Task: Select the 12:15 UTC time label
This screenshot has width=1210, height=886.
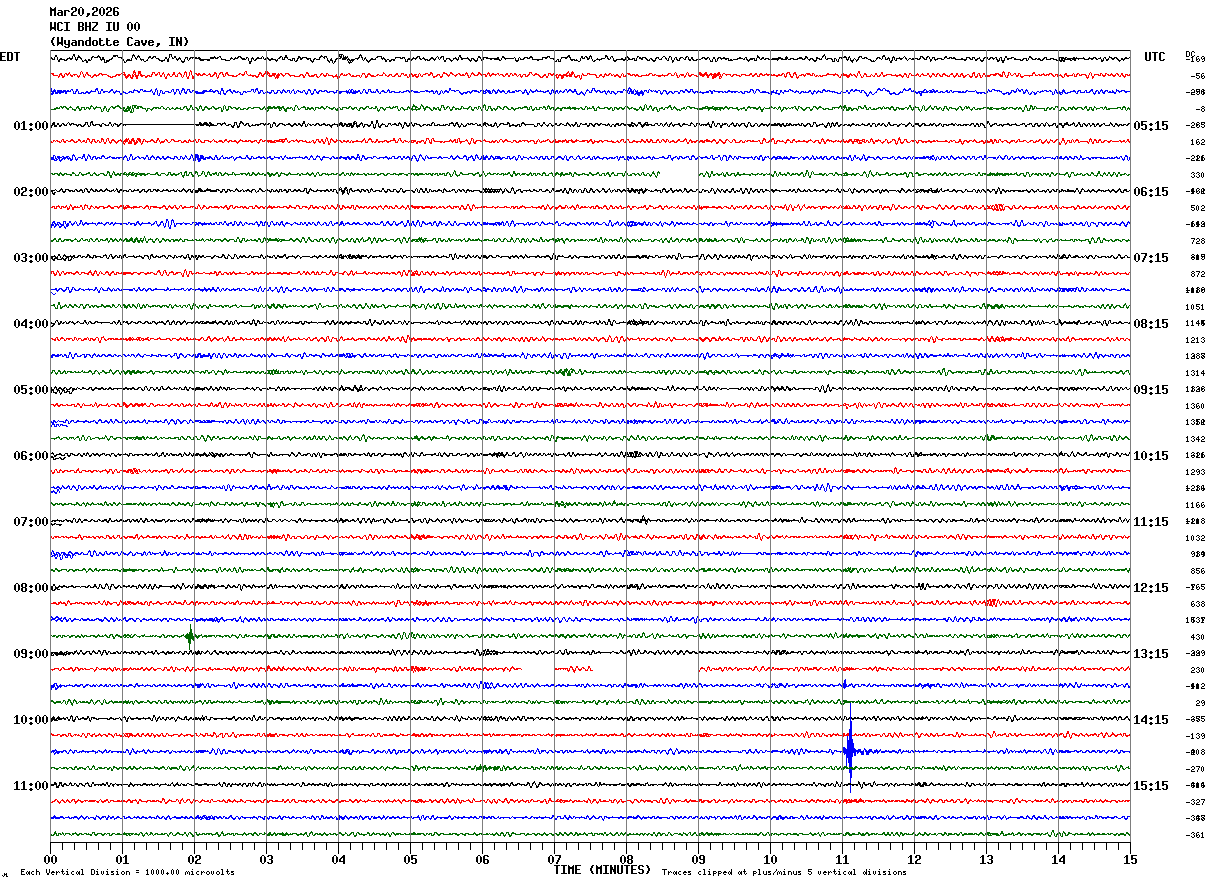Action: [x=1151, y=588]
